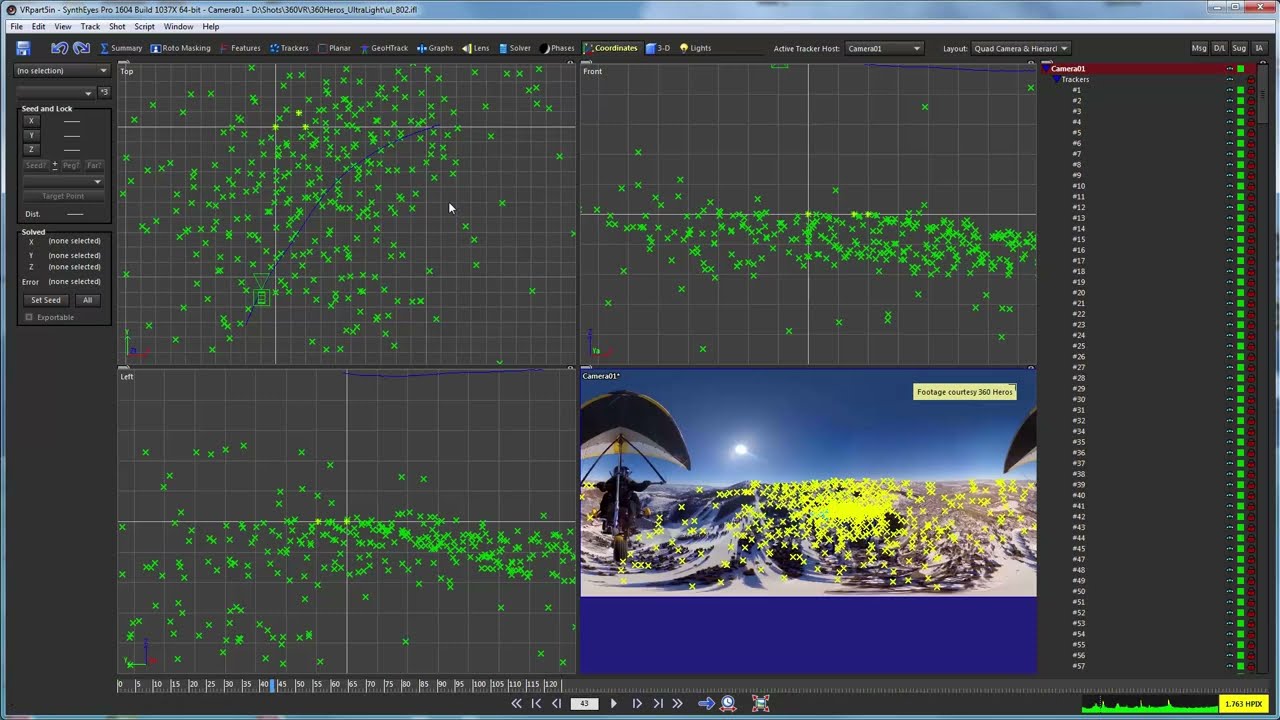
Task: Open the File menu
Action: [17, 26]
